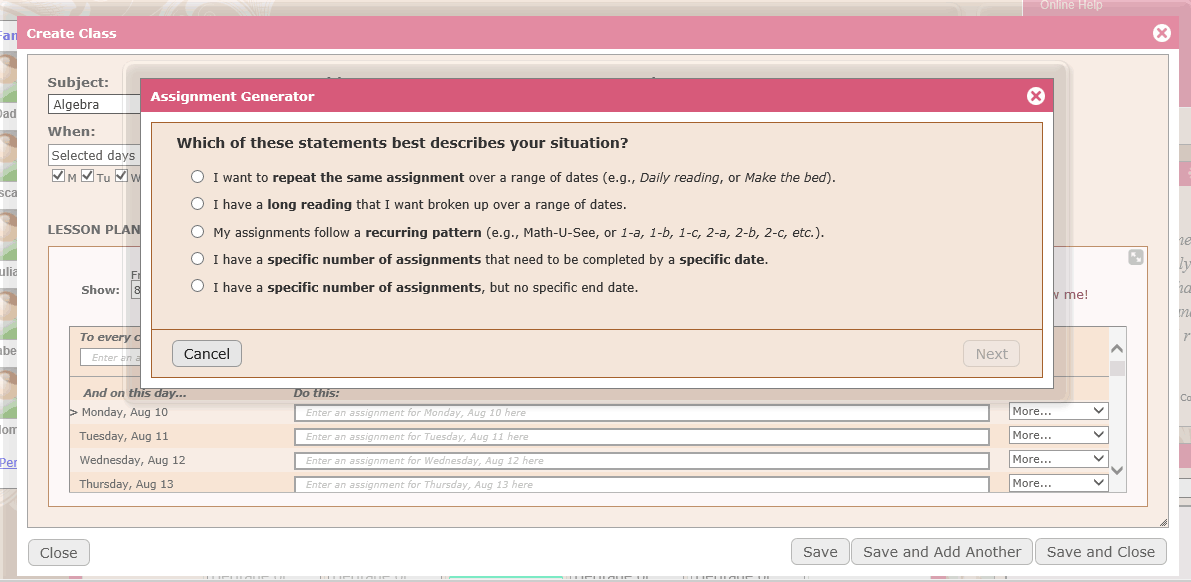Open More dropdown for Wednesday, Aug 12
Screen dimensions: 1191x582
pos(1058,459)
